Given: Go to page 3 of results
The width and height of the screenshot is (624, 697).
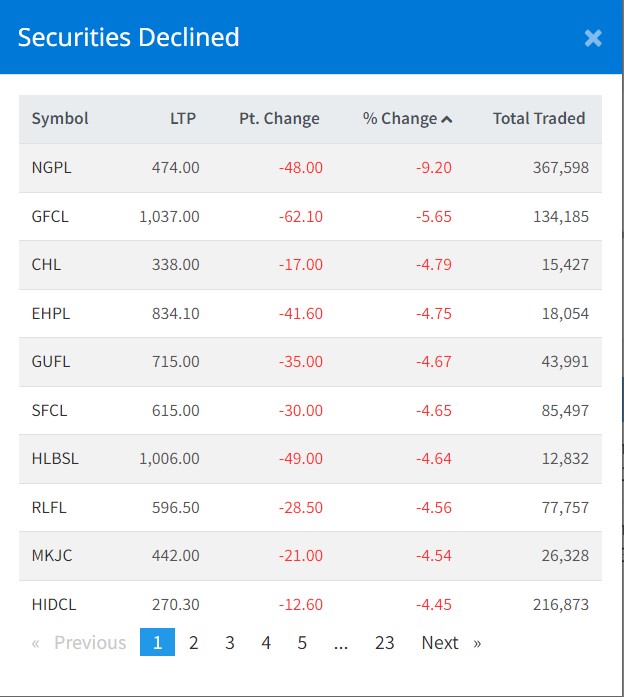Looking at the screenshot, I should [230, 643].
